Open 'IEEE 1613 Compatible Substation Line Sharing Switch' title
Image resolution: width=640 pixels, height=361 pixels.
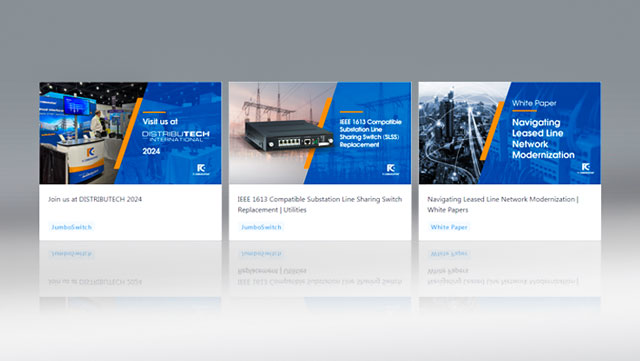pyautogui.click(x=320, y=205)
